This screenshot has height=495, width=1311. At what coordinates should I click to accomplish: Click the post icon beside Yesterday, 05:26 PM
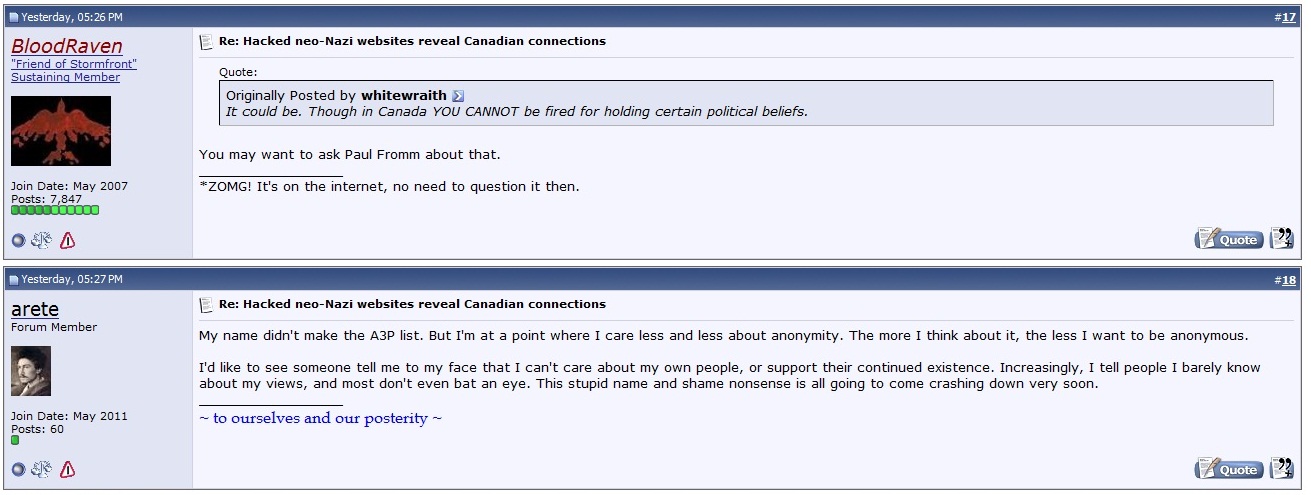[14, 18]
